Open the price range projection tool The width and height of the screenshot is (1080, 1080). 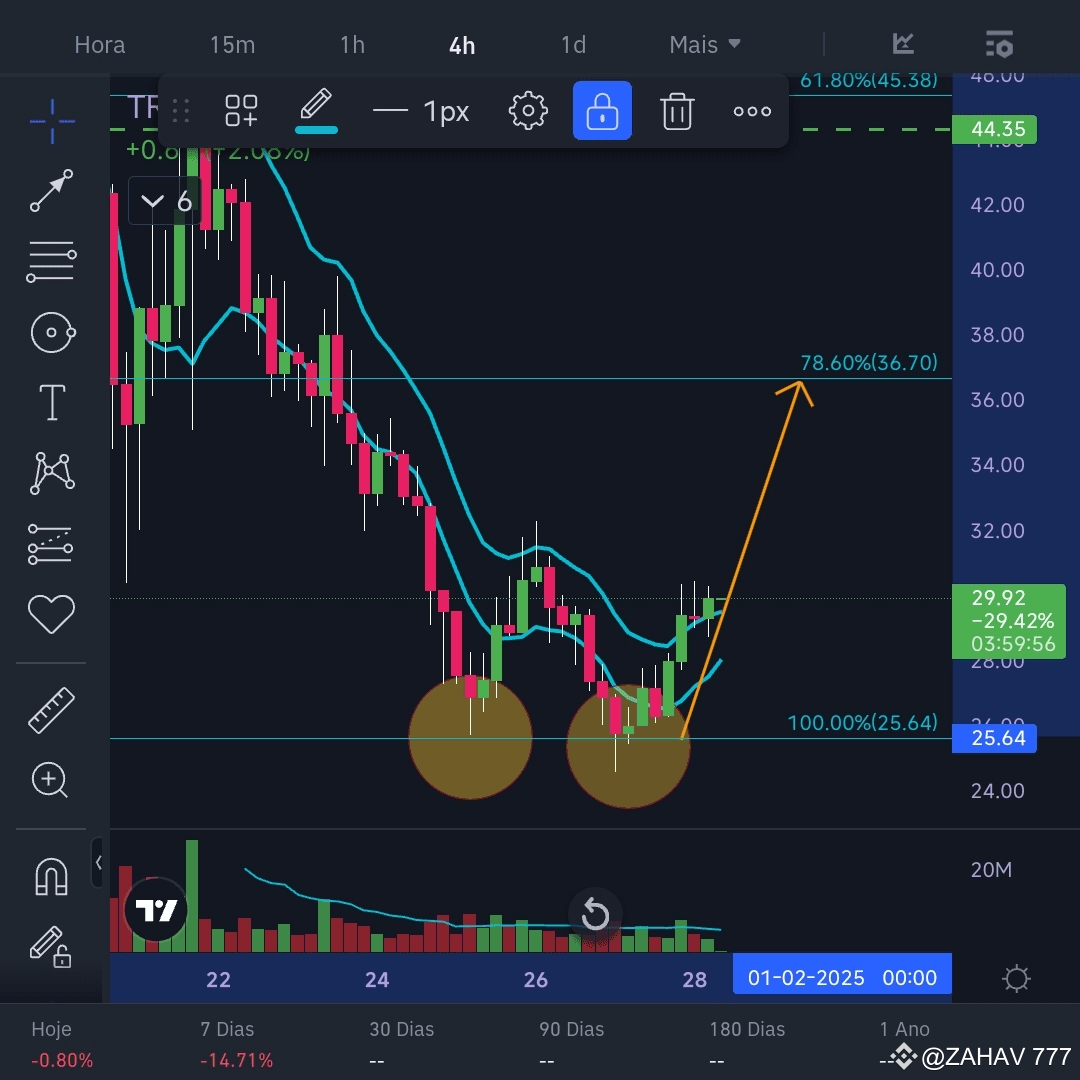click(50, 544)
